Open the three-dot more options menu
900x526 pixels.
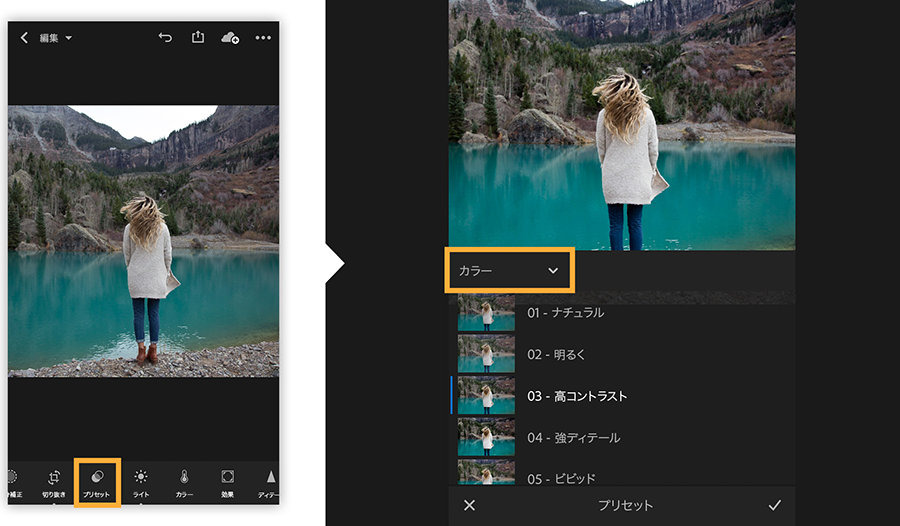(263, 38)
